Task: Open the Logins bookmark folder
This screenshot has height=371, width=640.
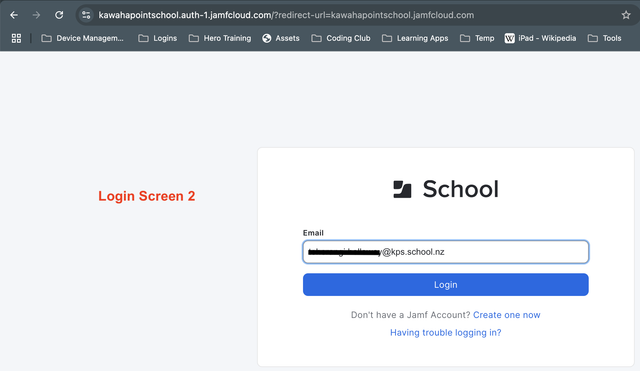Action: pyautogui.click(x=158, y=38)
